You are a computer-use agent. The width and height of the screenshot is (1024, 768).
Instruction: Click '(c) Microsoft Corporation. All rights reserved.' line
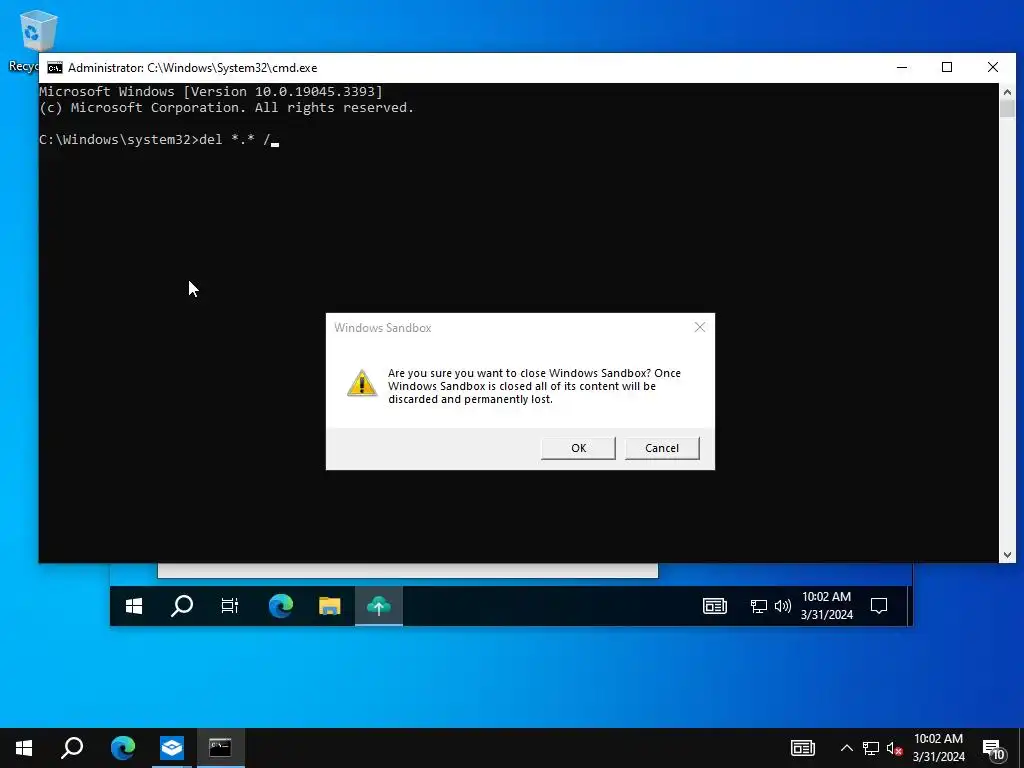point(227,108)
